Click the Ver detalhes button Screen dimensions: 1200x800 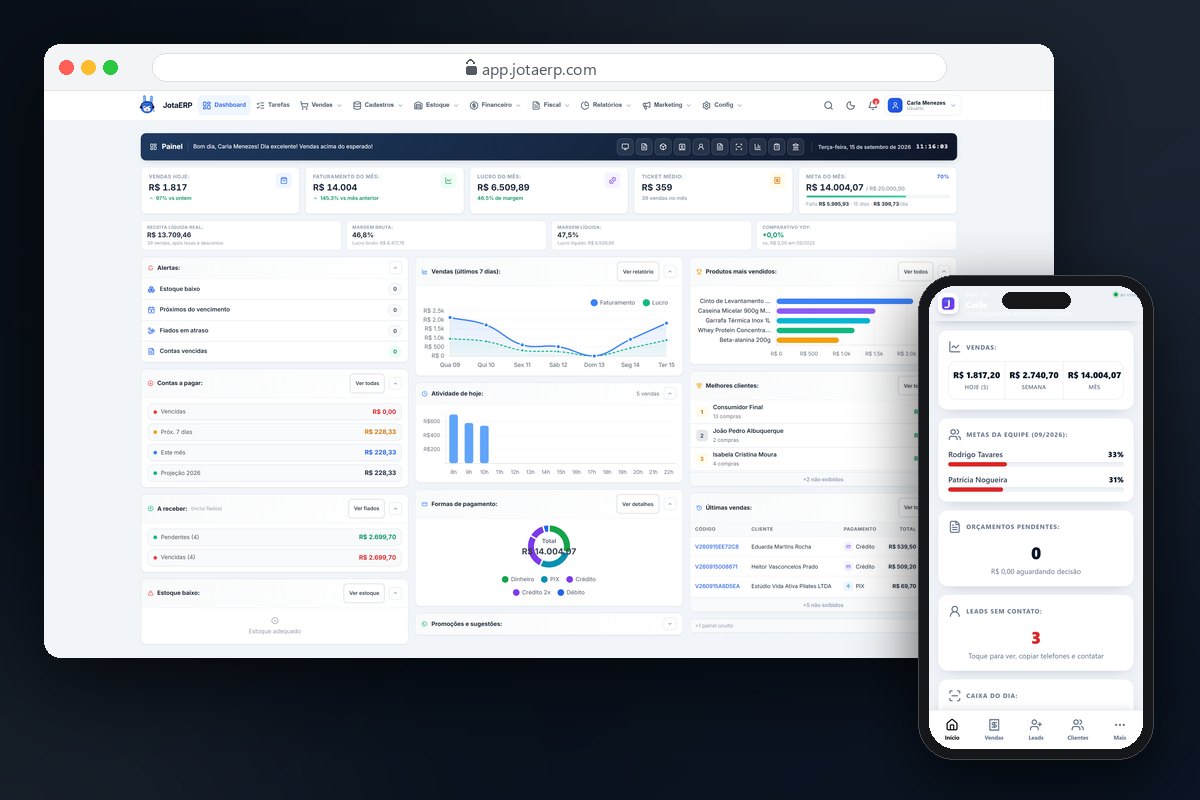638,504
